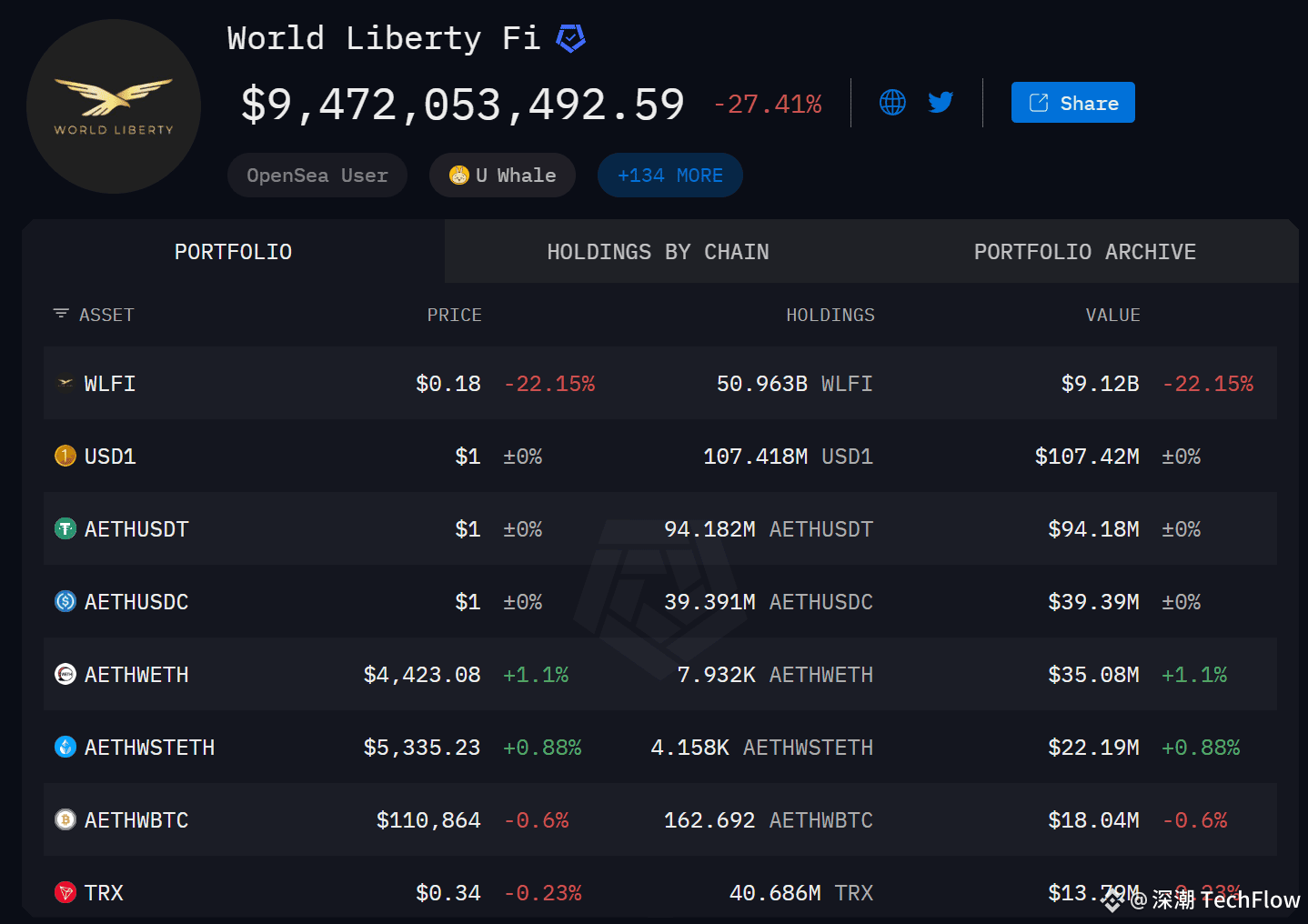
Task: Click the TRX token icon
Action: [65, 892]
